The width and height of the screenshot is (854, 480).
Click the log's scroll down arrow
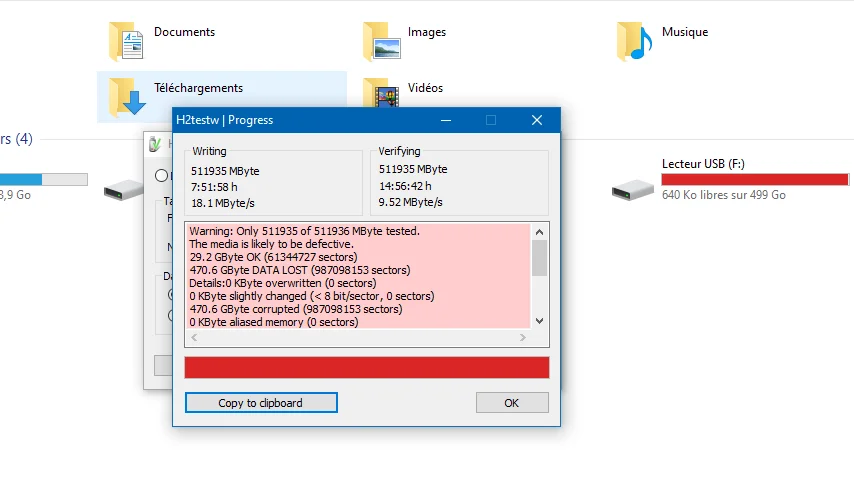coord(539,321)
